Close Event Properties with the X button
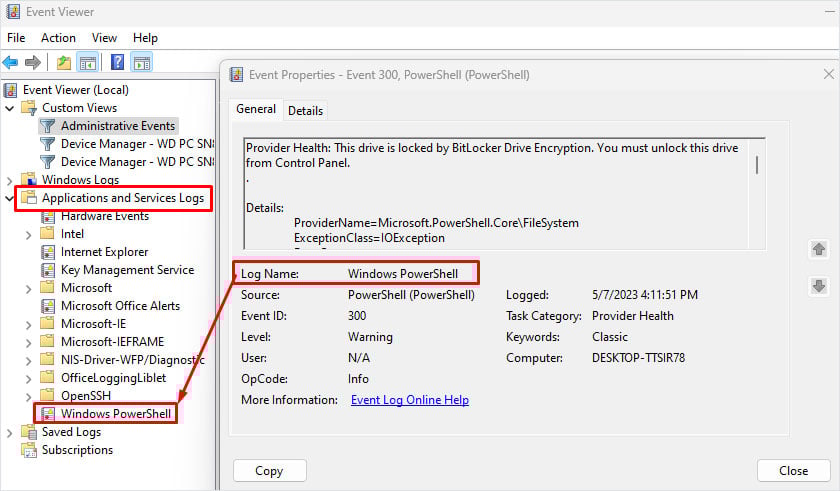840x491 pixels. coord(829,74)
